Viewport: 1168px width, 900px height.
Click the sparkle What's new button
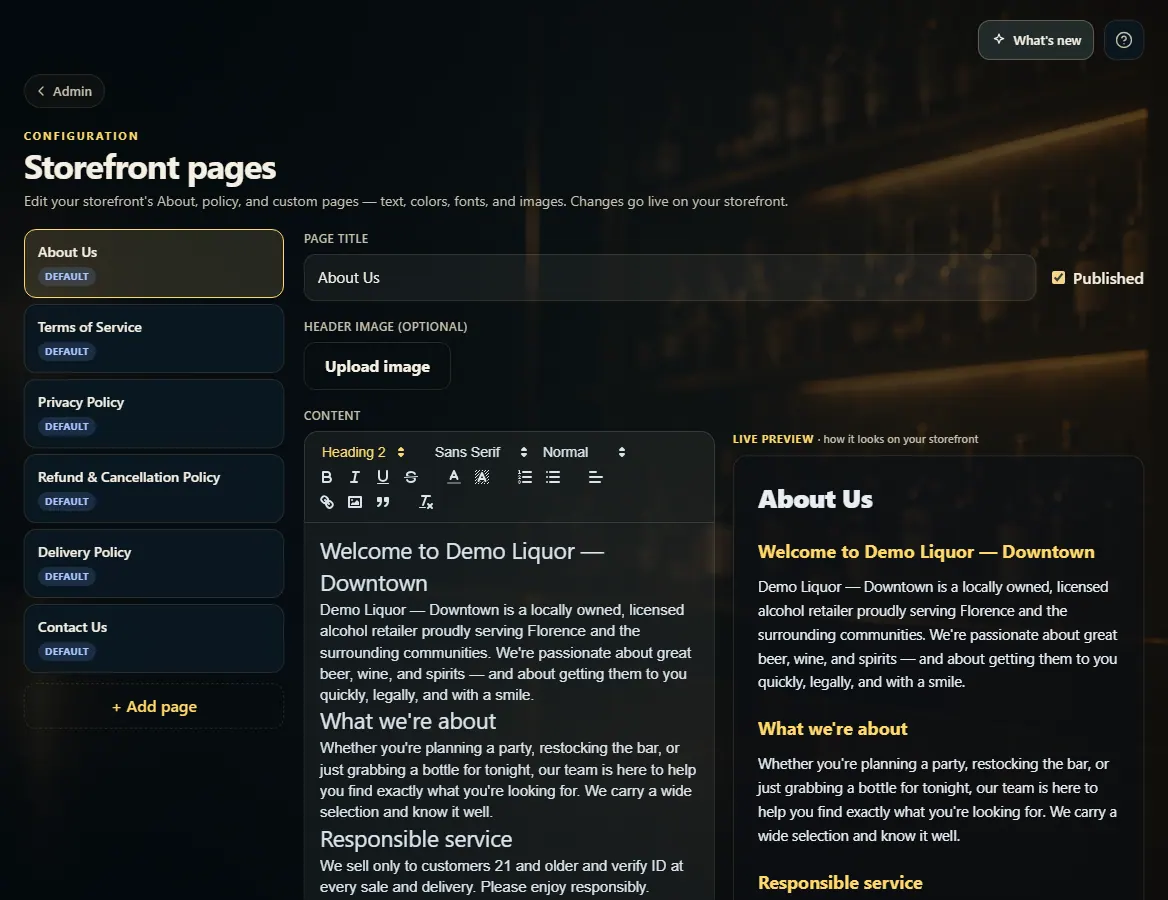point(1035,40)
